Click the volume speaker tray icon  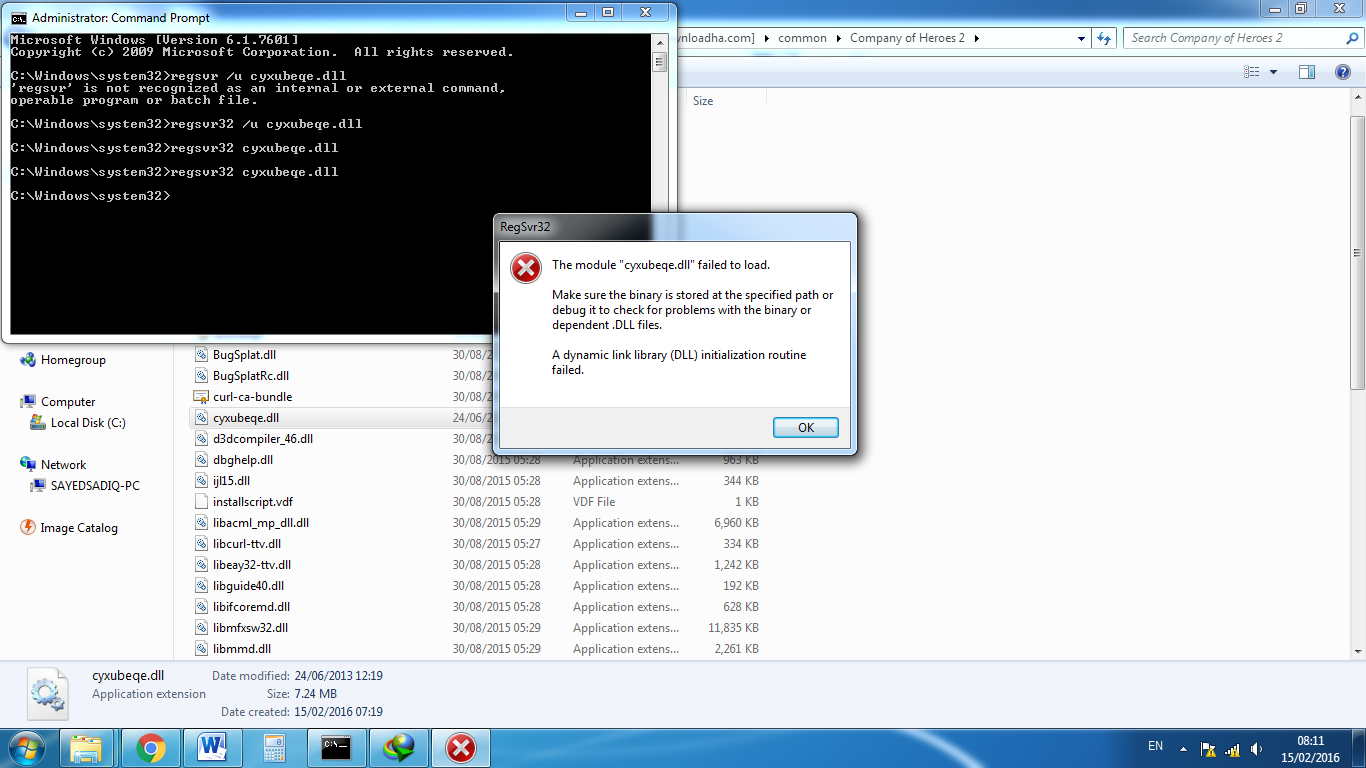point(1256,748)
